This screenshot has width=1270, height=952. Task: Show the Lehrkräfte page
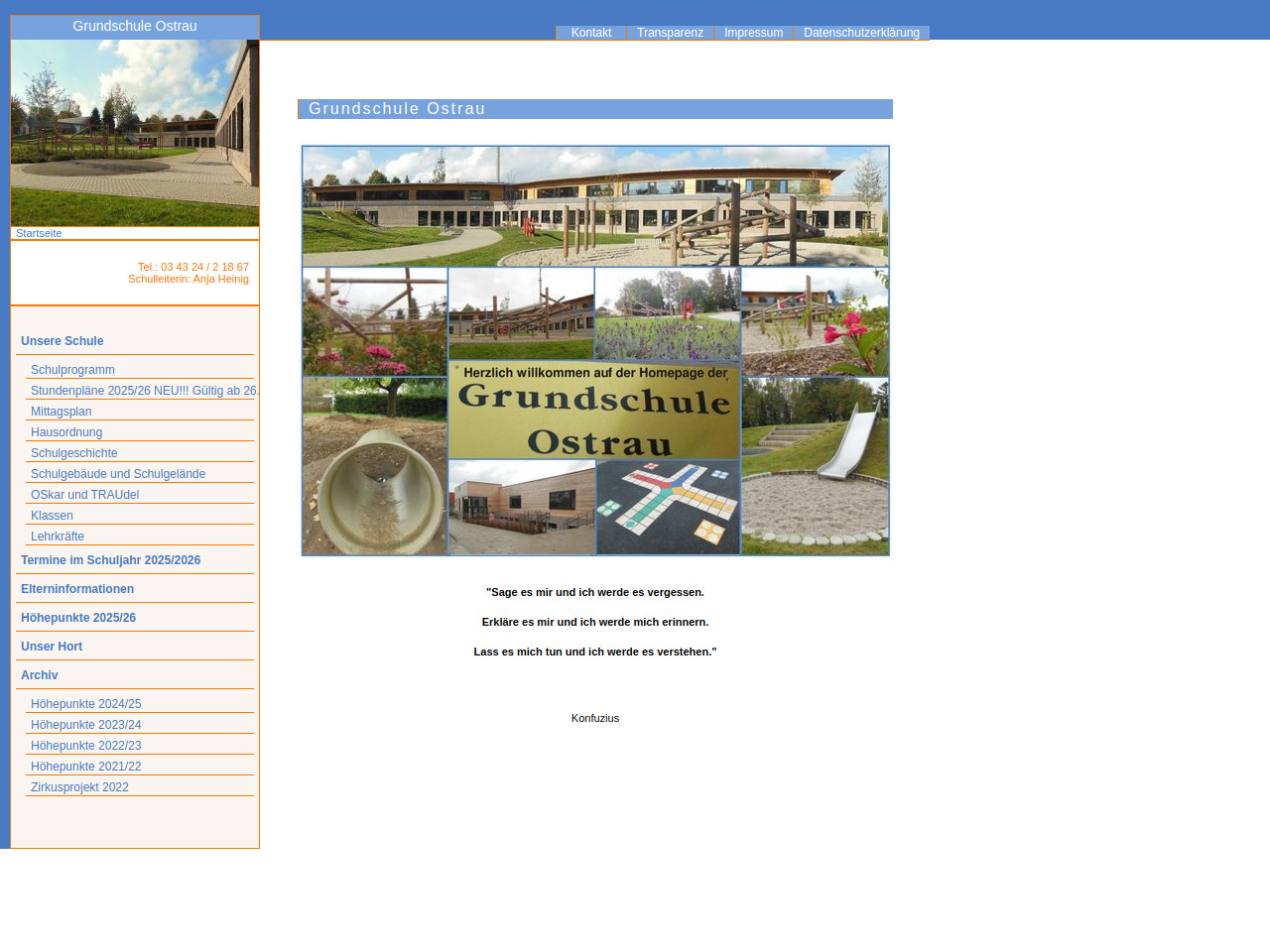(x=58, y=536)
